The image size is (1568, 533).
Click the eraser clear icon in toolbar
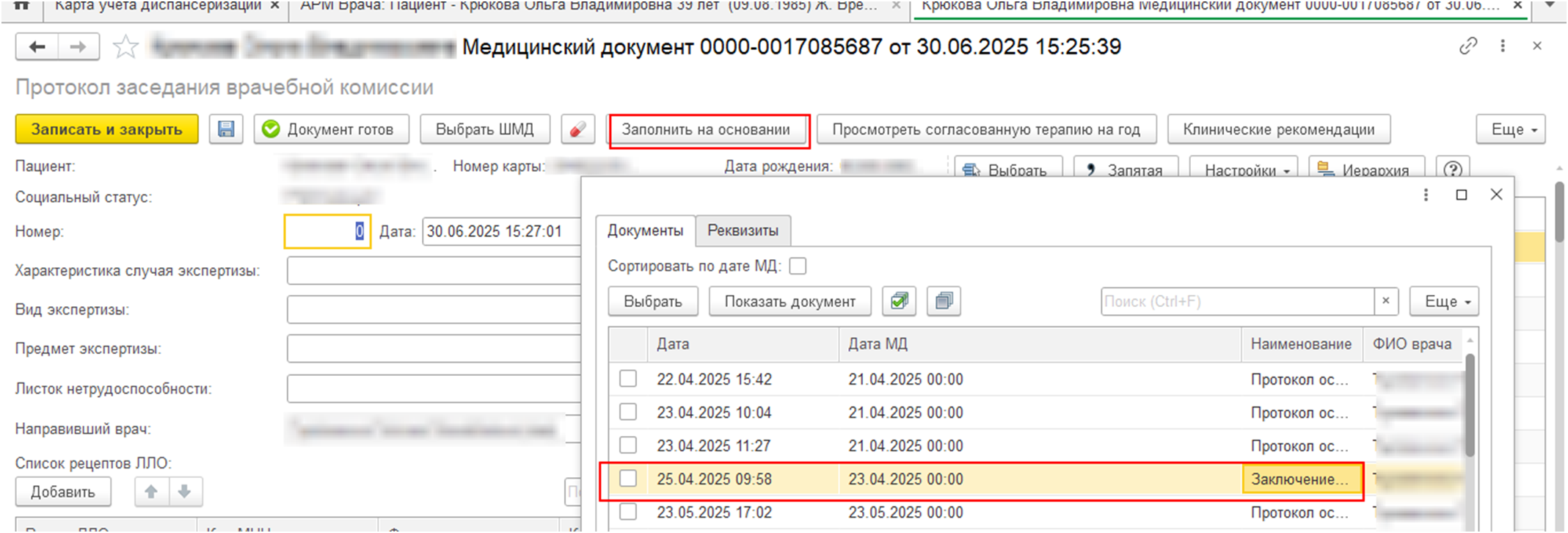[577, 129]
